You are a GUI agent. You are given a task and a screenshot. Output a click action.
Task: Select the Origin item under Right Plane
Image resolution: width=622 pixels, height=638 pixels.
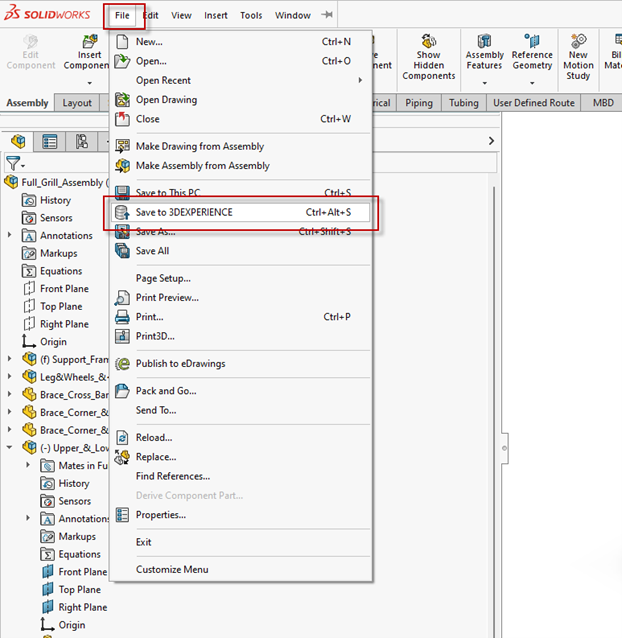click(53, 342)
